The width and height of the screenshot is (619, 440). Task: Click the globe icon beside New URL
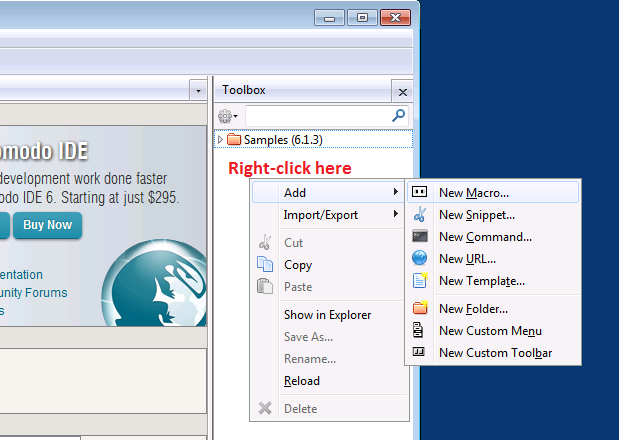click(419, 258)
